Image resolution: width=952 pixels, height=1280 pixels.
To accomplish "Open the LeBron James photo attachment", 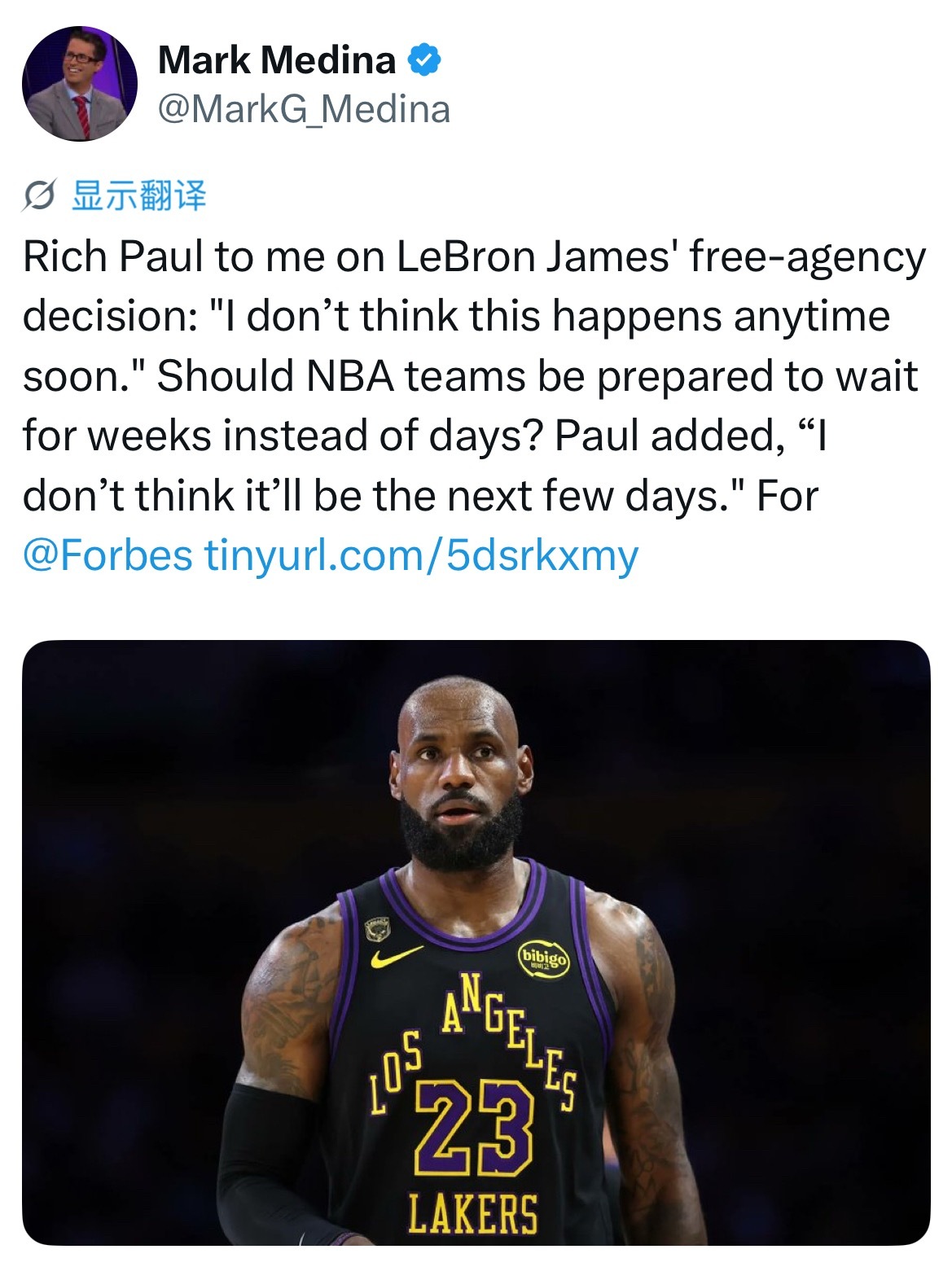I will coord(476,942).
